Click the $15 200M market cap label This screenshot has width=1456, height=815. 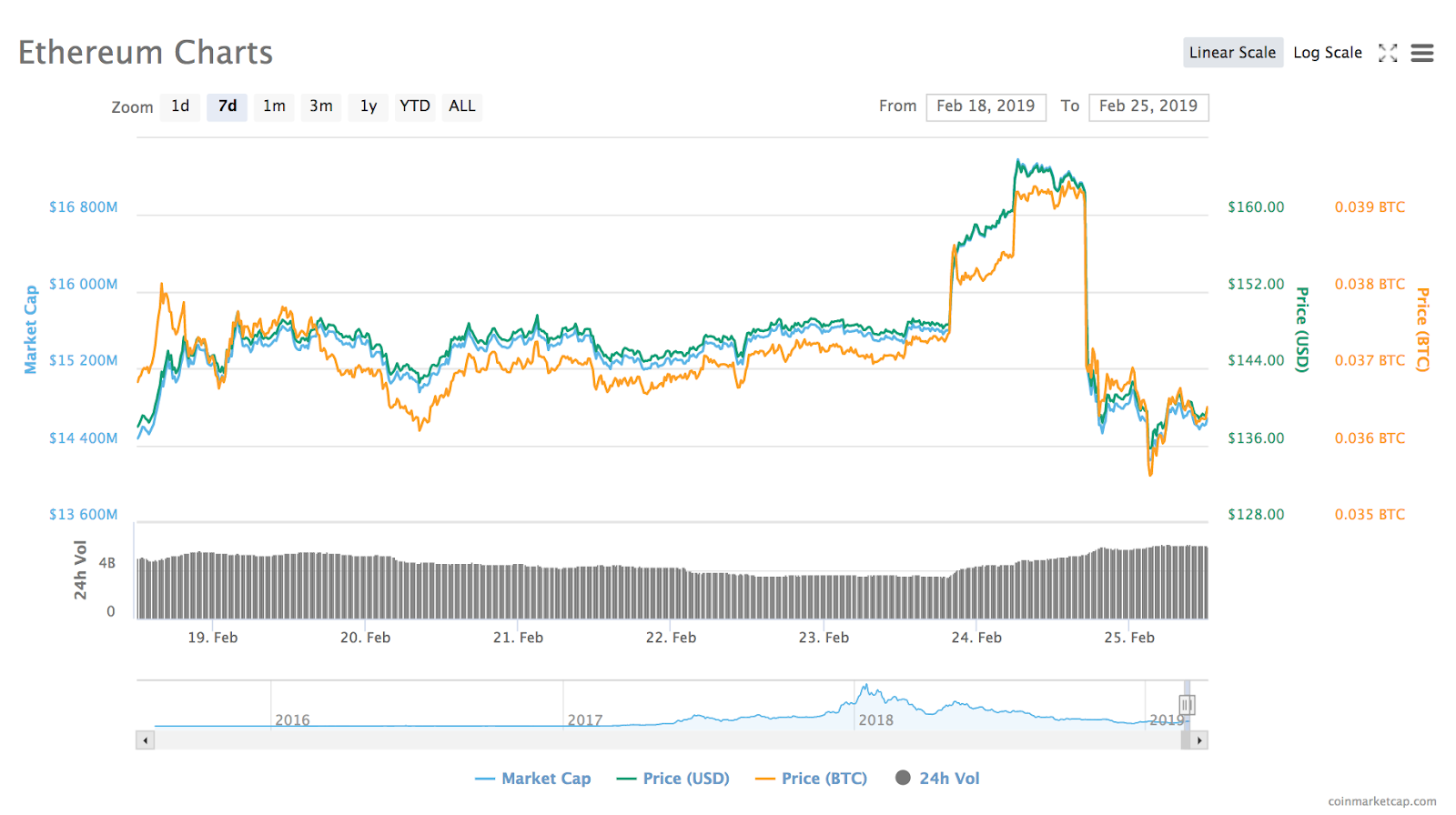(x=84, y=361)
